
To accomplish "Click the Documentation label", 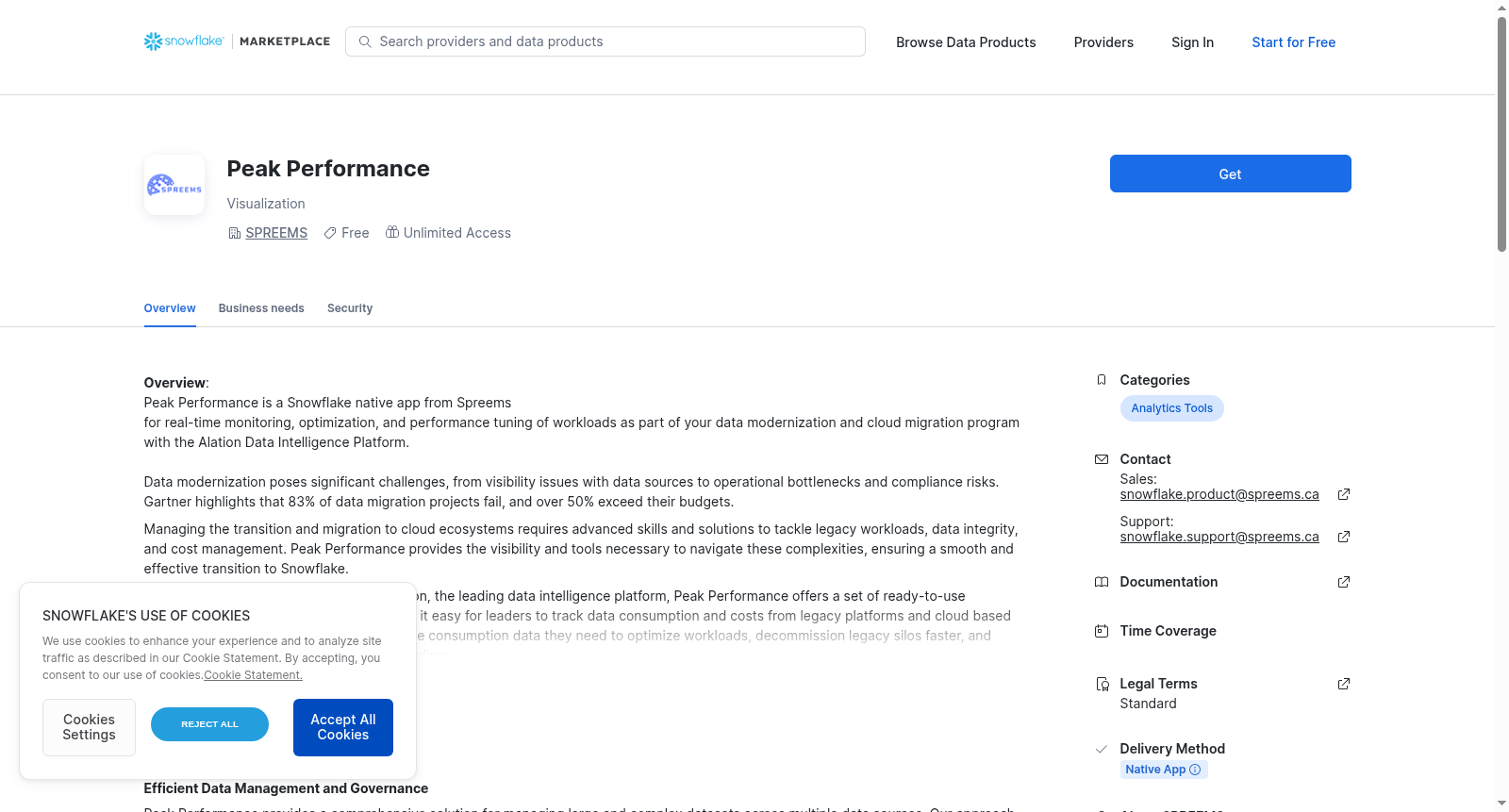I will pos(1169,582).
